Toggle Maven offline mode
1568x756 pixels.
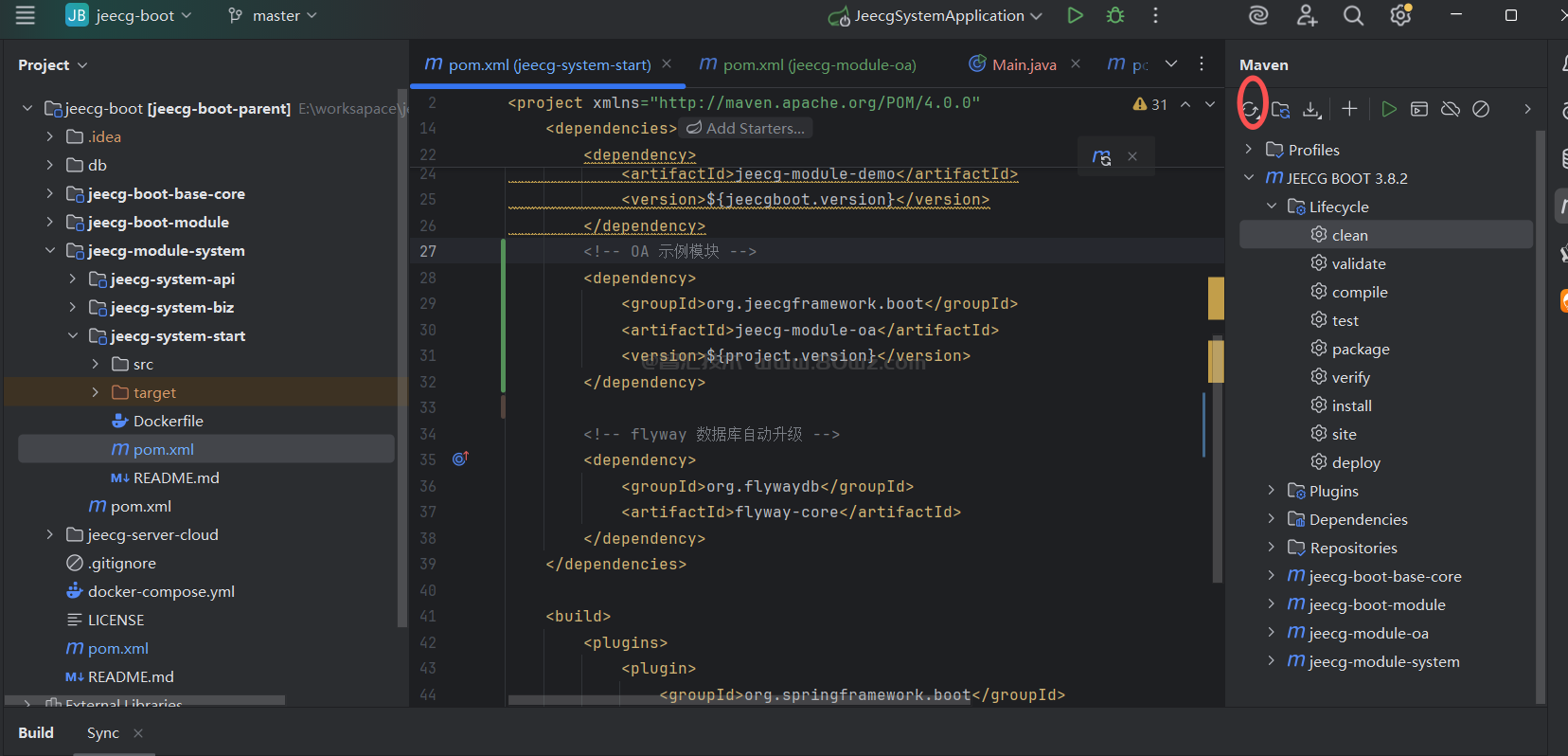(1451, 109)
